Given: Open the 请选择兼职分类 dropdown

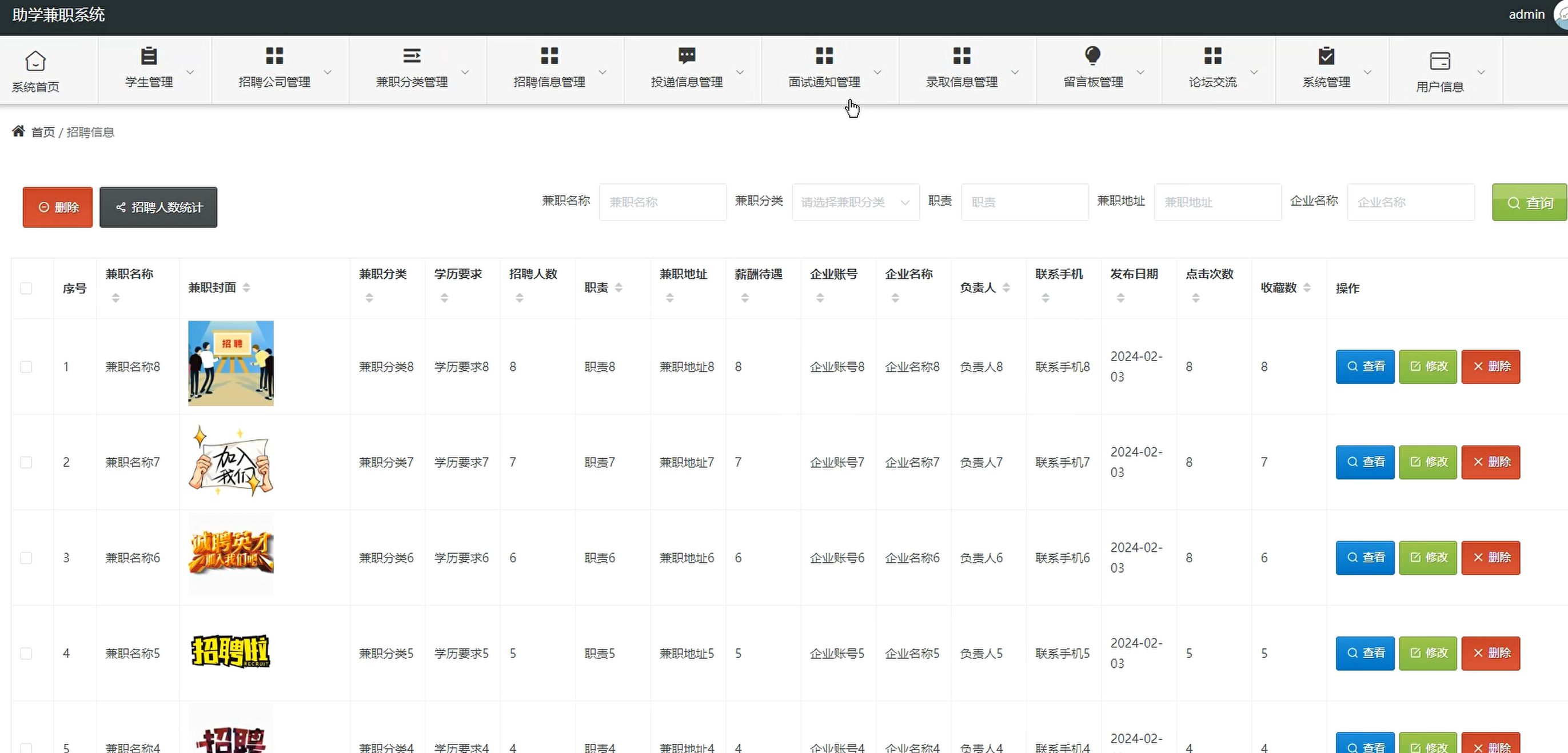Looking at the screenshot, I should [x=856, y=202].
